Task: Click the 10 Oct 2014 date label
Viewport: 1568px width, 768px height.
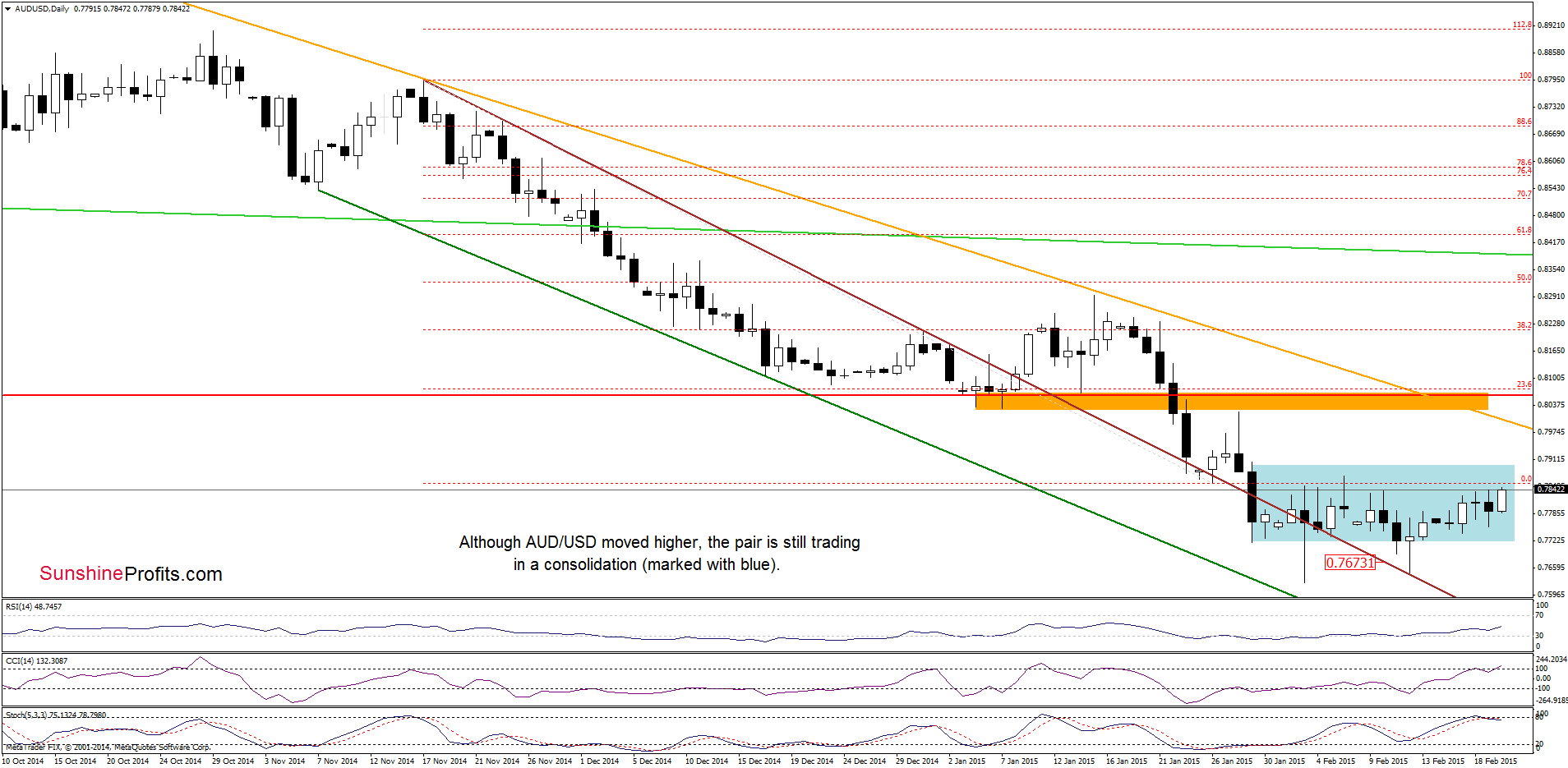Action: tap(23, 761)
